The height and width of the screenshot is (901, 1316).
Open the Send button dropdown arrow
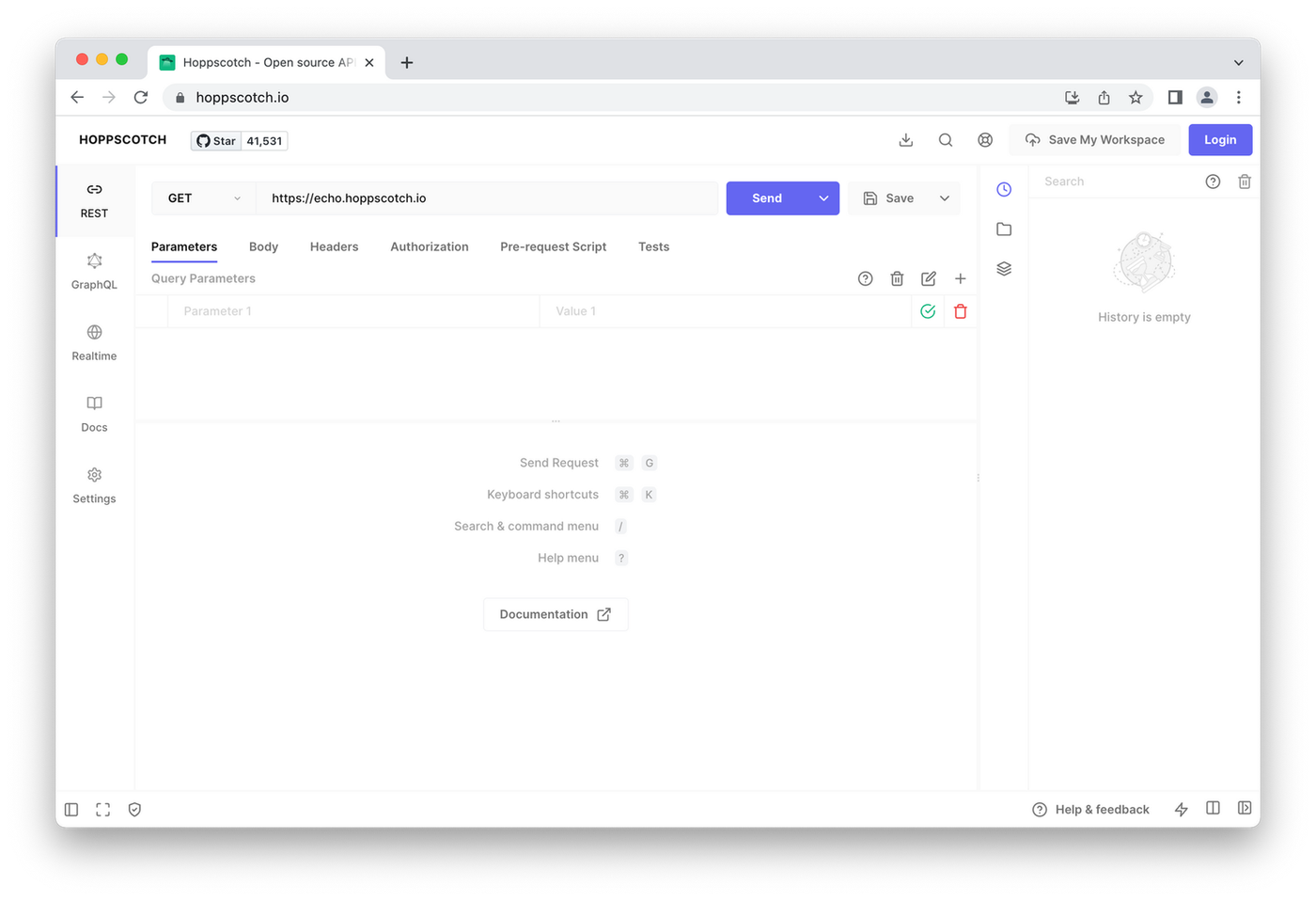pyautogui.click(x=823, y=198)
